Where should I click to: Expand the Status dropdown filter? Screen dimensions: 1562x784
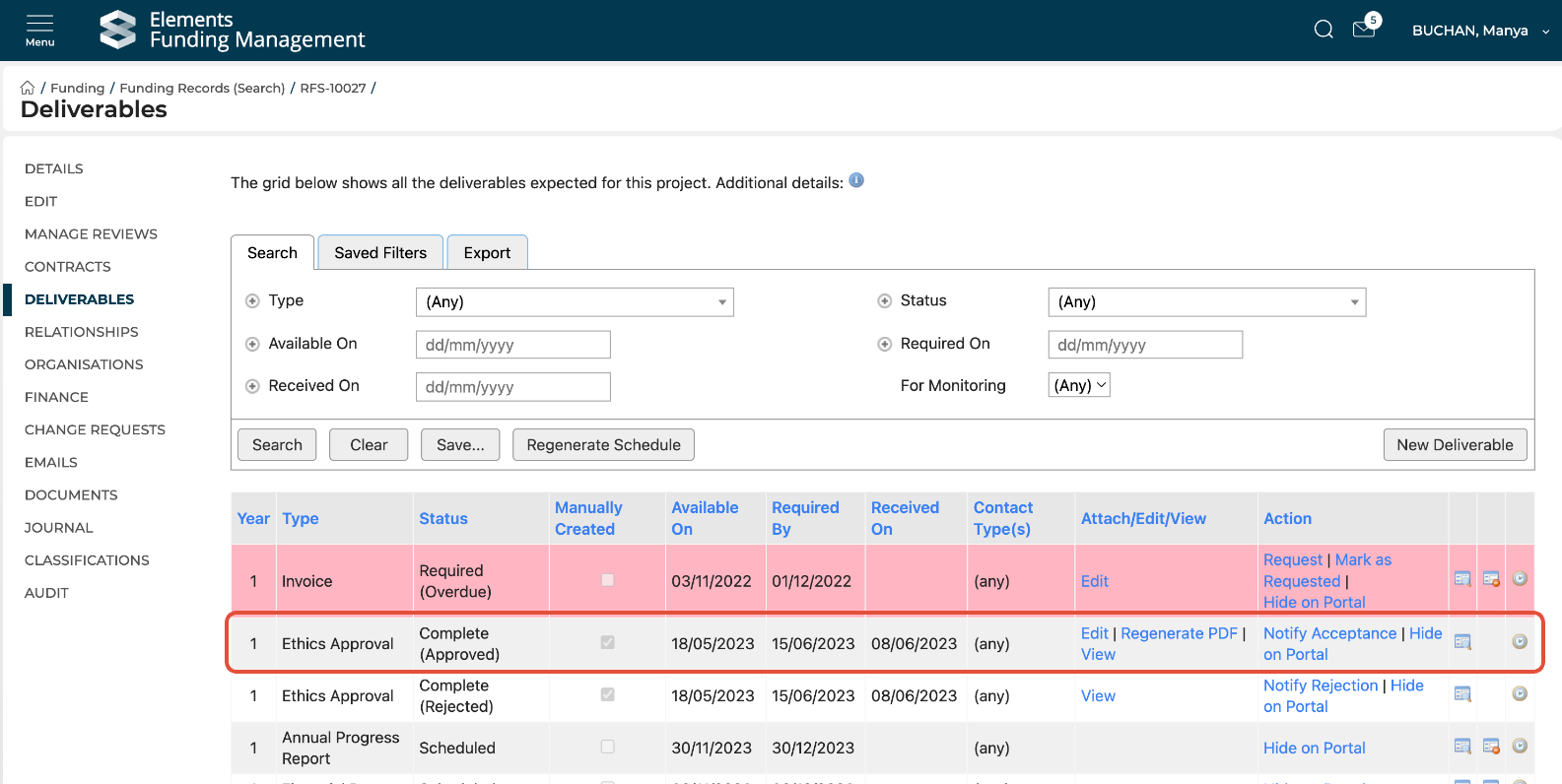1206,302
